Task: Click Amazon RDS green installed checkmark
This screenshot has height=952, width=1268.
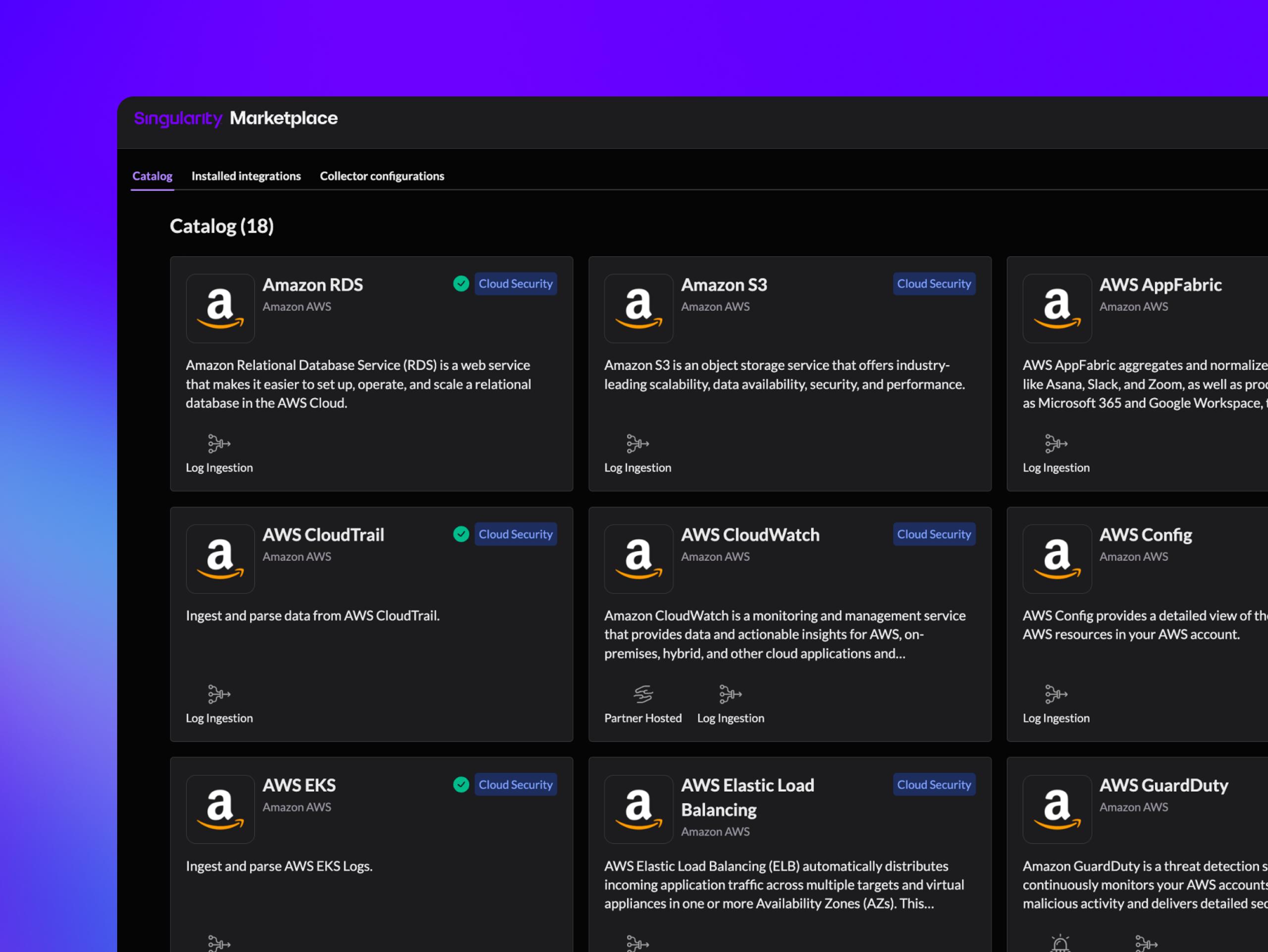Action: click(461, 284)
